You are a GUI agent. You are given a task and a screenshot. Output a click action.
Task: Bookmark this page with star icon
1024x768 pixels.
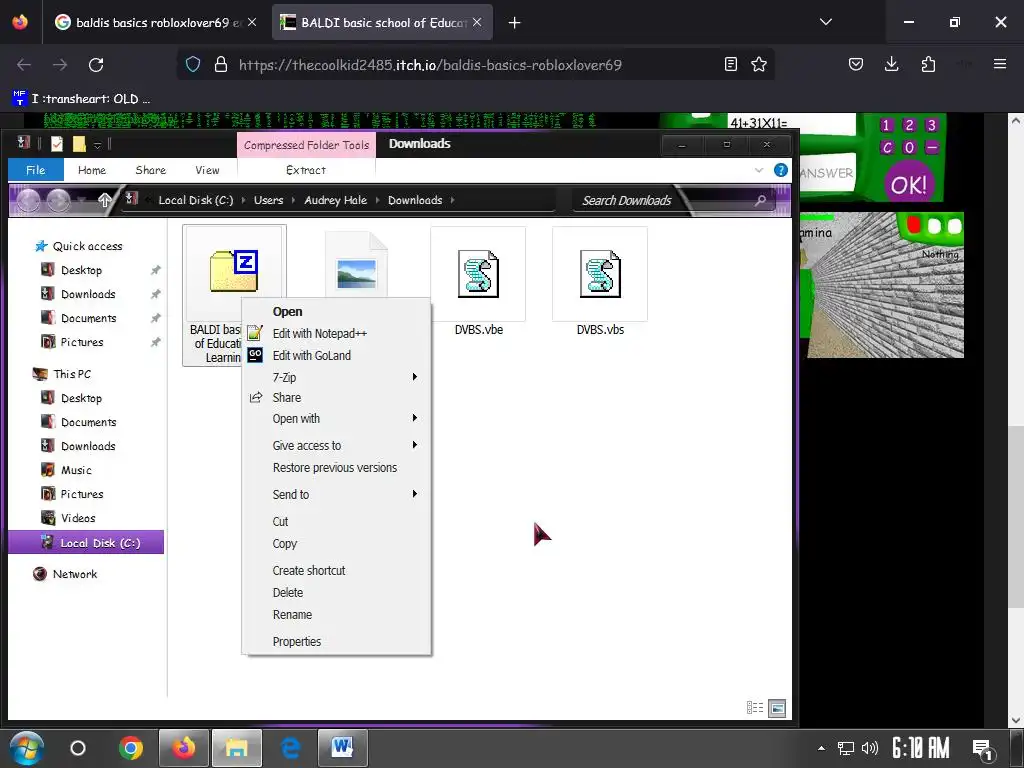pyautogui.click(x=758, y=64)
